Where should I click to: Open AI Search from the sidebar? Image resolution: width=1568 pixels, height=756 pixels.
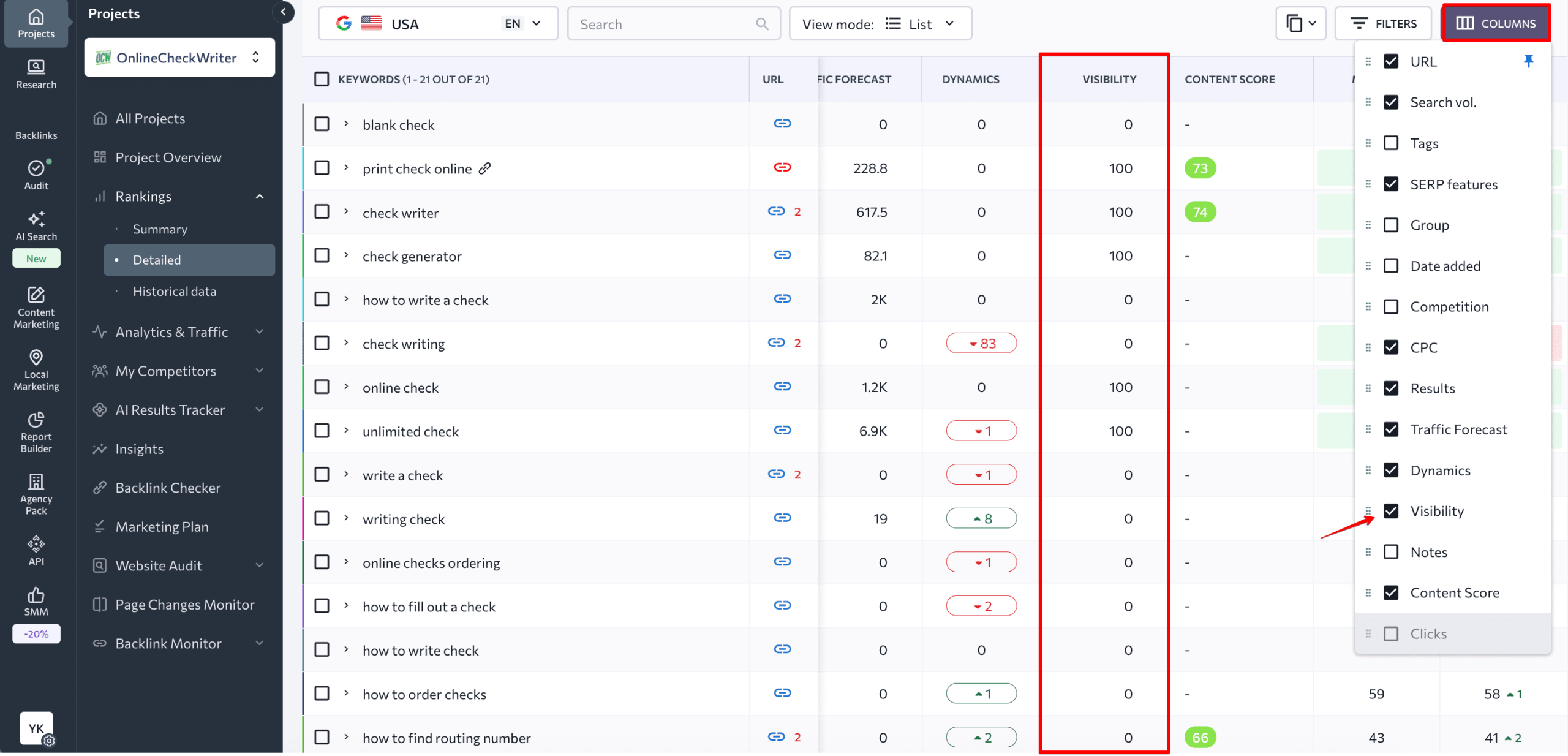click(36, 226)
